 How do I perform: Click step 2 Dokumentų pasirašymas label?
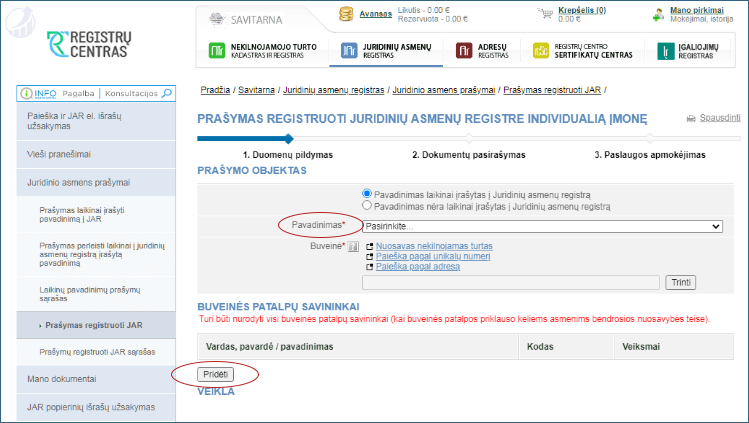(469, 155)
